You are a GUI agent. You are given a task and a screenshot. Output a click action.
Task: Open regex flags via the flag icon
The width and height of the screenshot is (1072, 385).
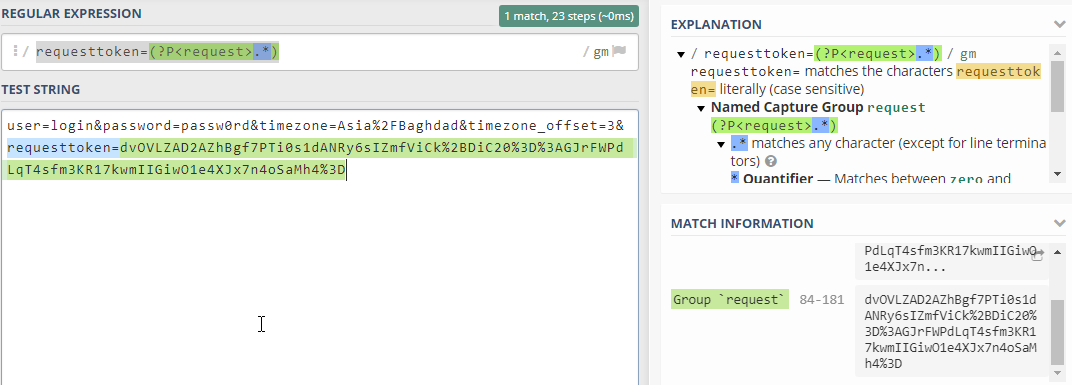(x=619, y=52)
